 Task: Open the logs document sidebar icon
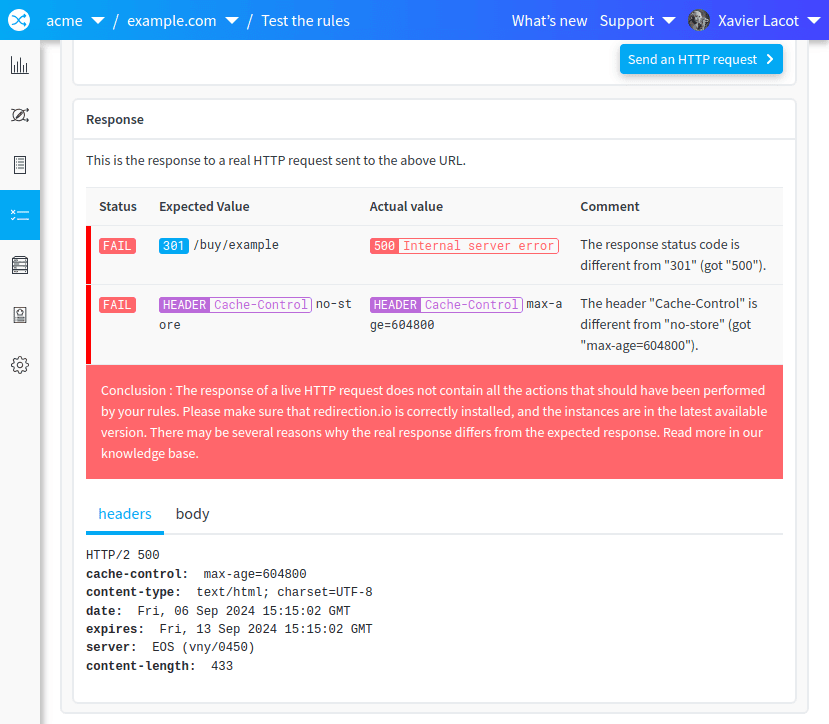coord(20,165)
